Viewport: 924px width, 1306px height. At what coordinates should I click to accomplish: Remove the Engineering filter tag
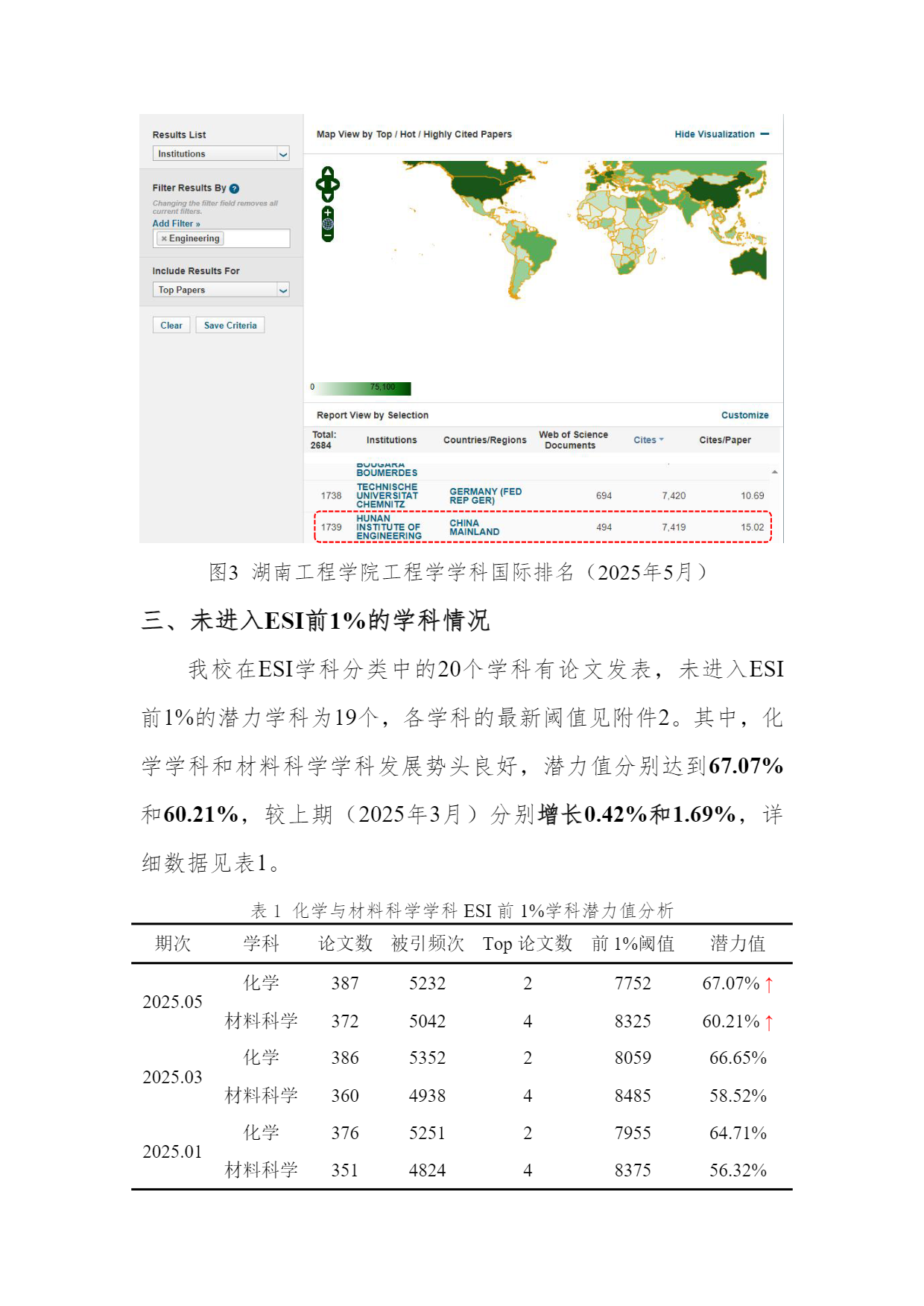164,239
